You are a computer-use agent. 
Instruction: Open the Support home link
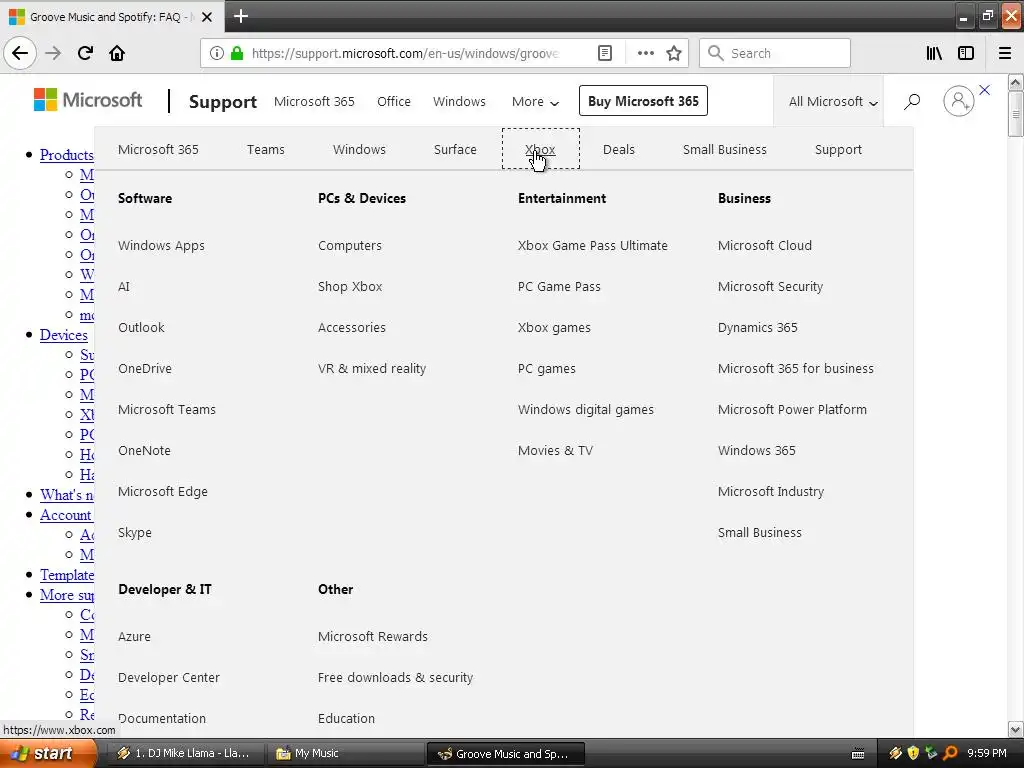(x=223, y=101)
